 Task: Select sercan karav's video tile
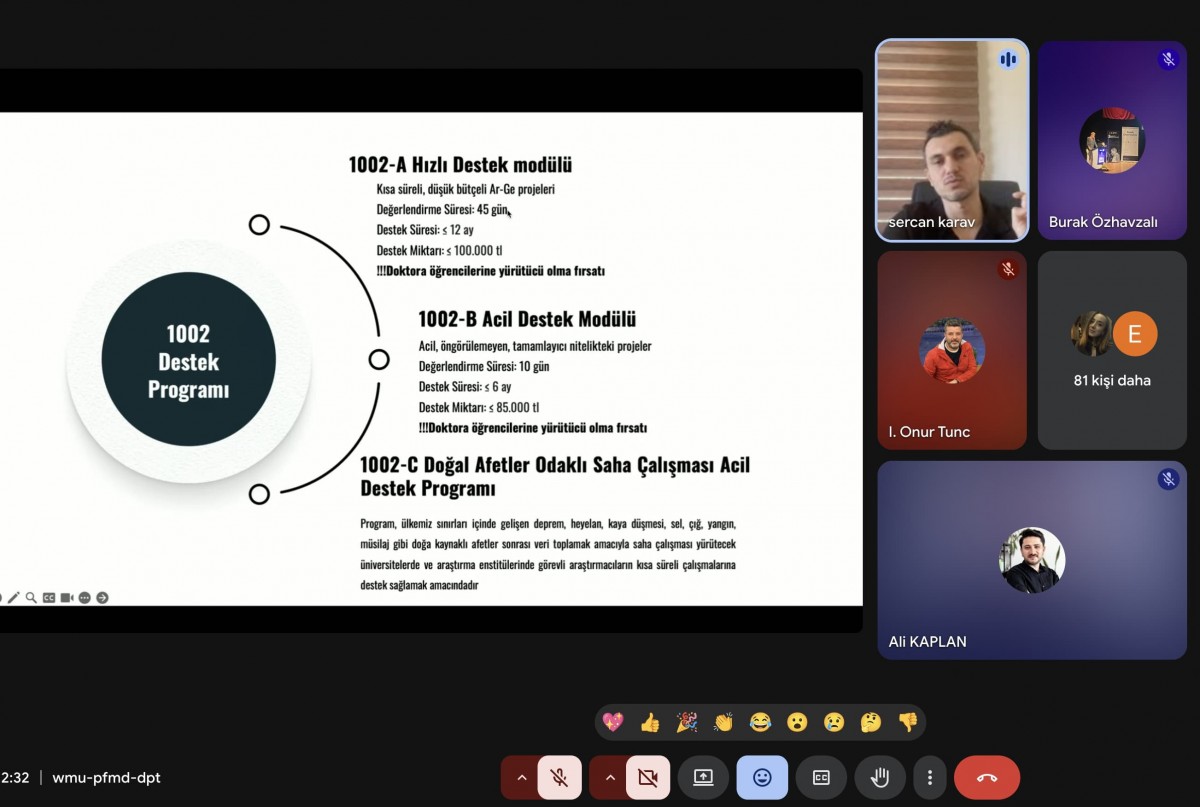tap(952, 140)
